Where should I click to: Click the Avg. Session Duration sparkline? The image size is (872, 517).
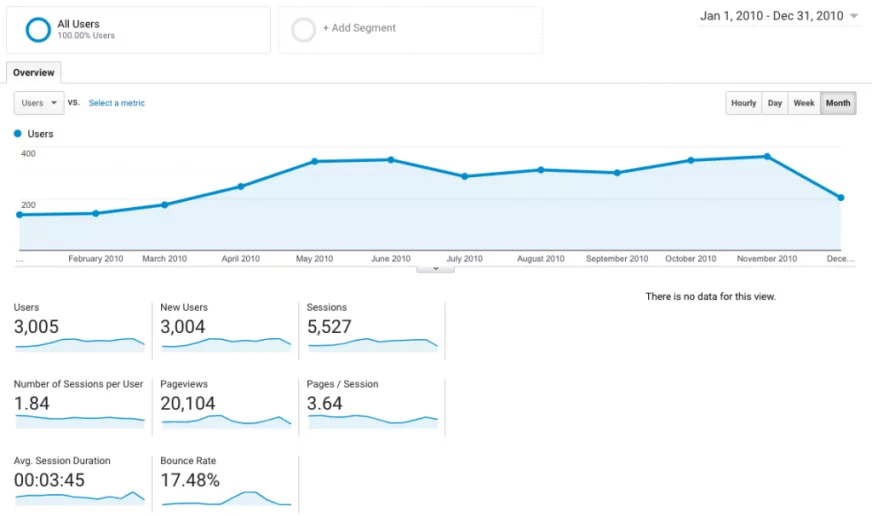pos(80,498)
